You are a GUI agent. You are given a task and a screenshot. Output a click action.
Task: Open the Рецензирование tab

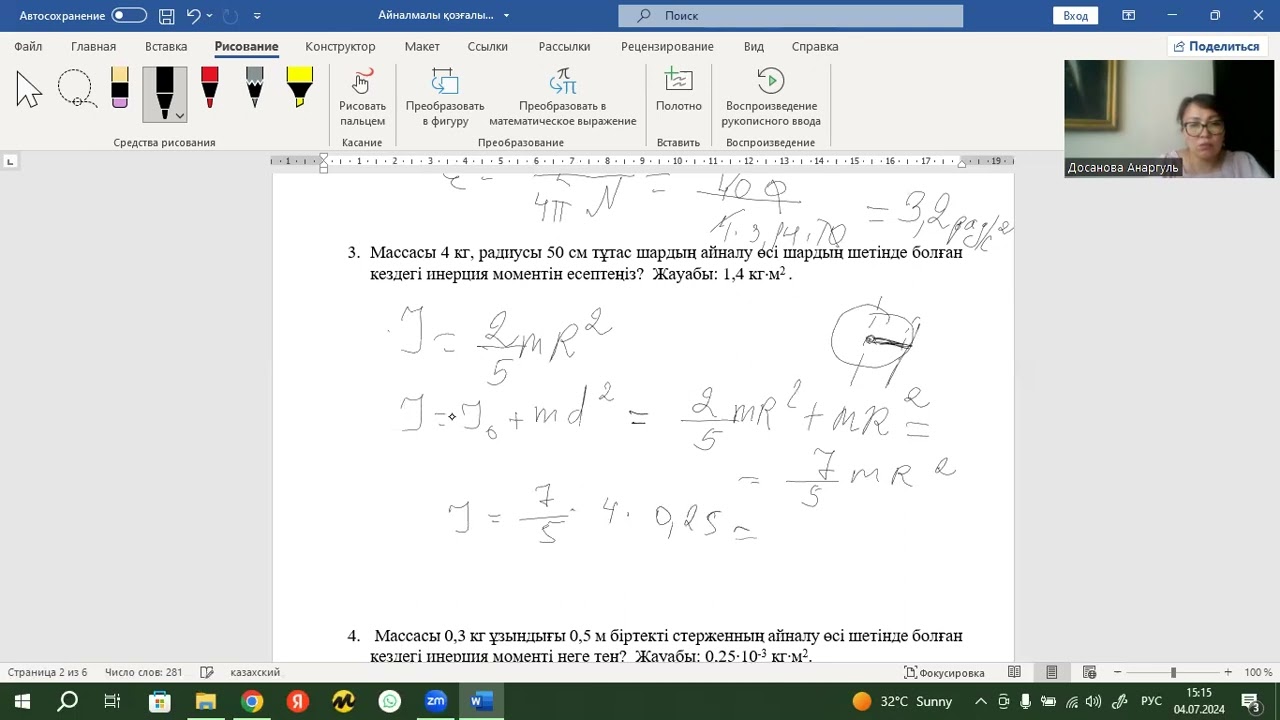pyautogui.click(x=667, y=46)
